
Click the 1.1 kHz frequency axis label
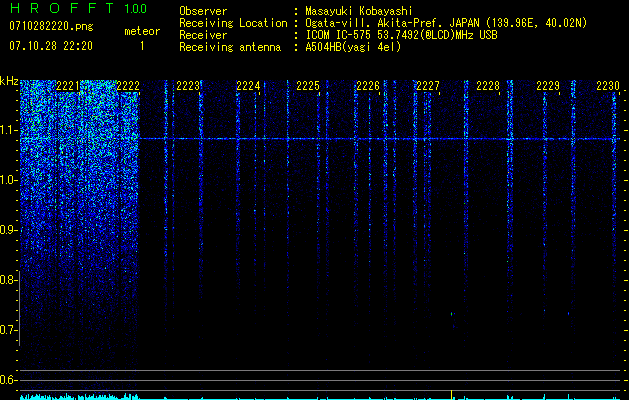(x=9, y=130)
